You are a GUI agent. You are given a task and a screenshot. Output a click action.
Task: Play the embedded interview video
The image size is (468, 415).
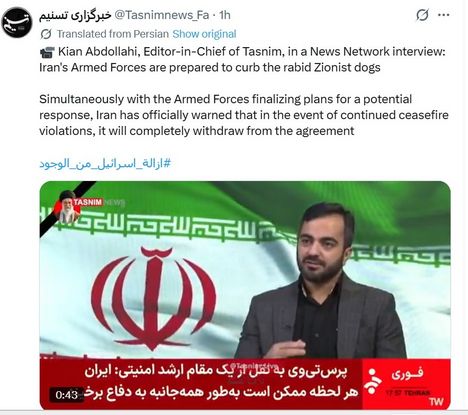point(245,295)
